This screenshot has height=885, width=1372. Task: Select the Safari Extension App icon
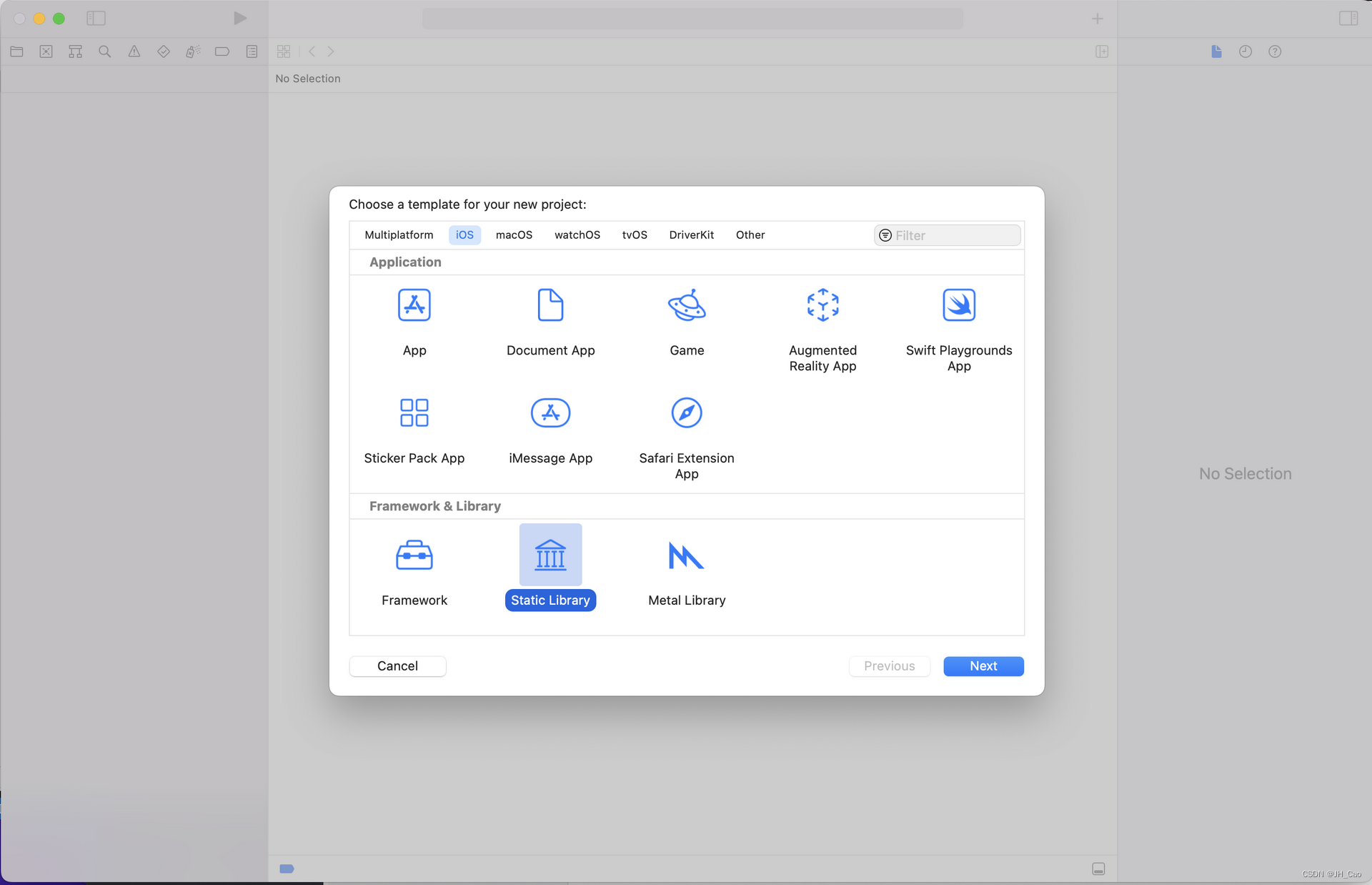[x=686, y=412]
